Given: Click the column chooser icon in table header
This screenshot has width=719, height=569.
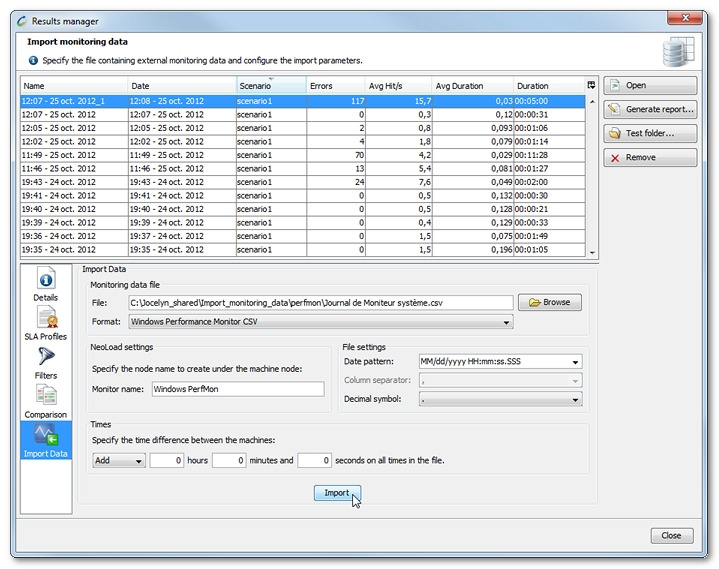Looking at the screenshot, I should click(x=591, y=86).
